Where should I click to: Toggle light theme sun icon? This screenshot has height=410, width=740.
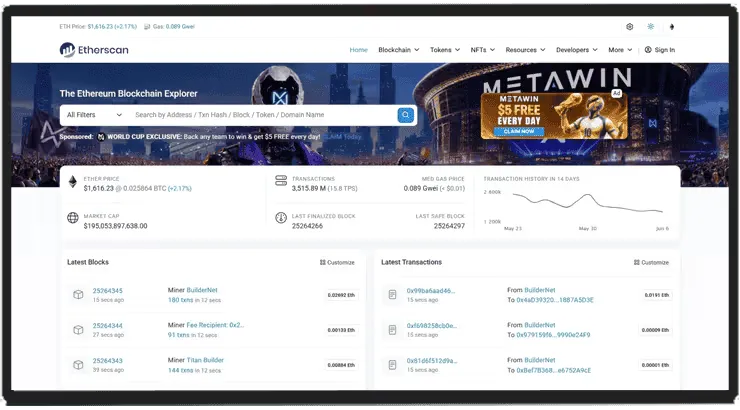(651, 27)
